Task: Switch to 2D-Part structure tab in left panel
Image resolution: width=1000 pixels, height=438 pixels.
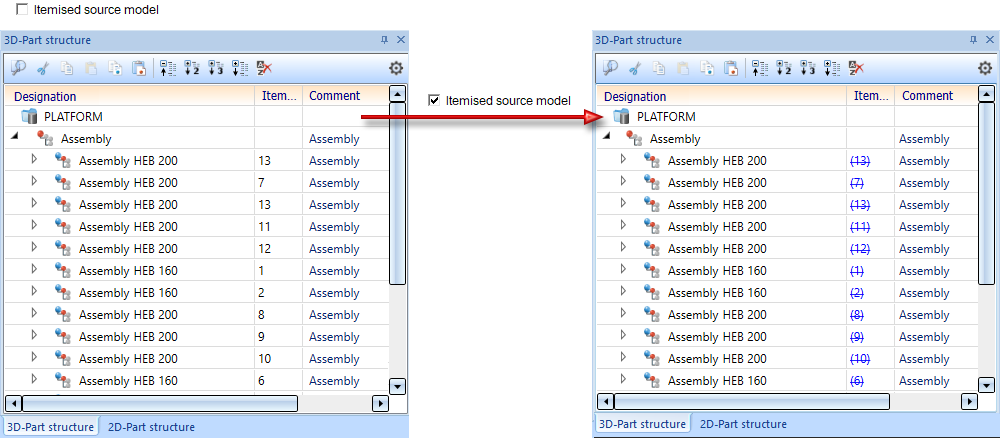Action: pyautogui.click(x=151, y=427)
